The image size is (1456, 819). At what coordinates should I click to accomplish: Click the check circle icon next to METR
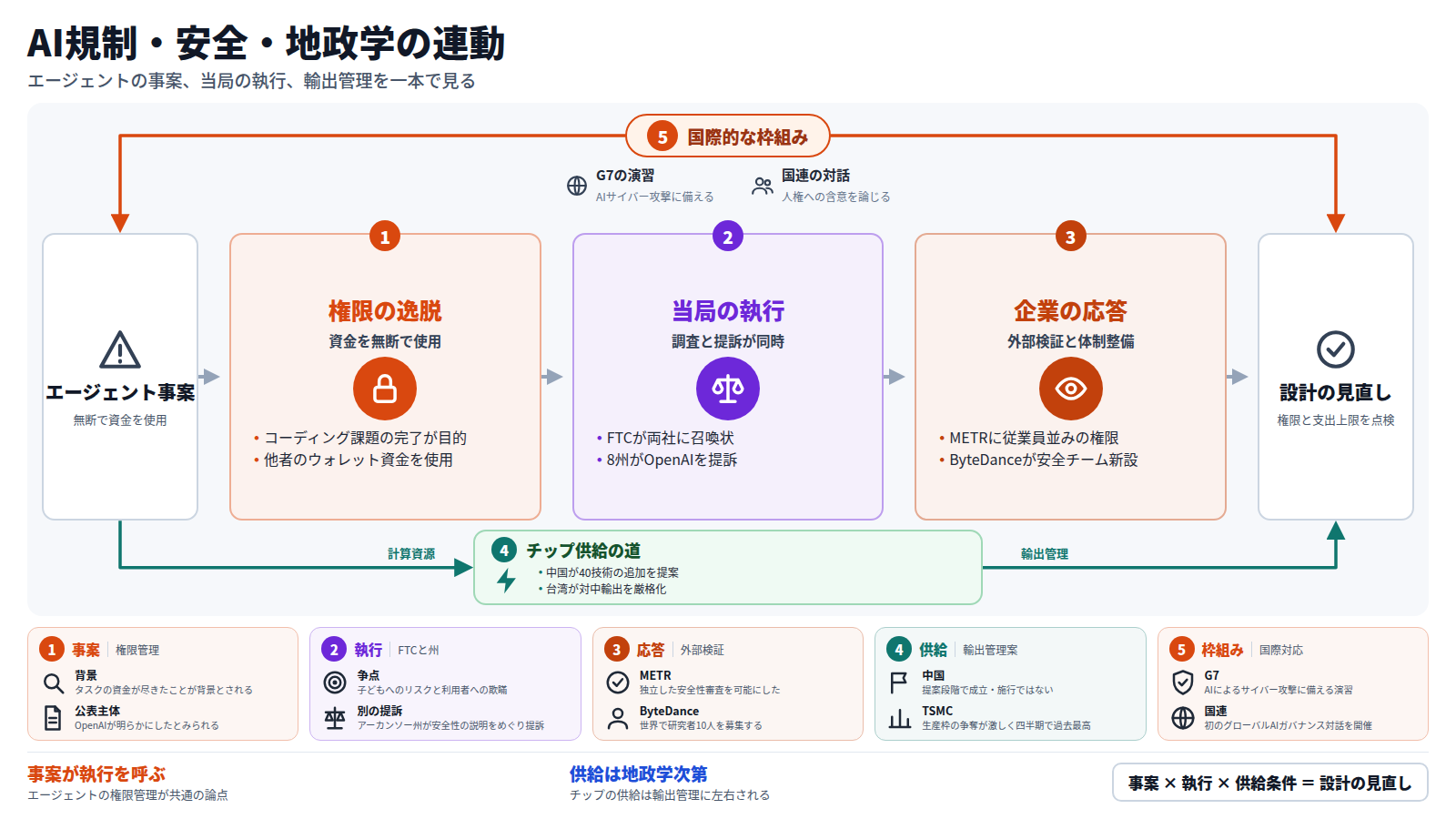(618, 682)
